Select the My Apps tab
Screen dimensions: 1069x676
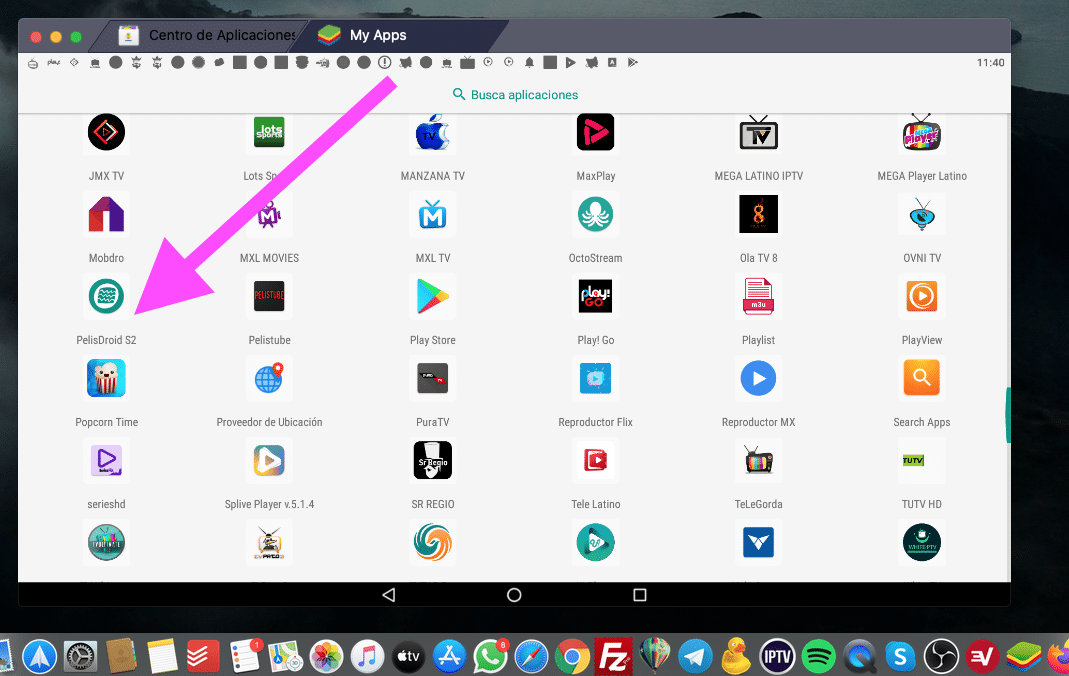click(x=379, y=34)
